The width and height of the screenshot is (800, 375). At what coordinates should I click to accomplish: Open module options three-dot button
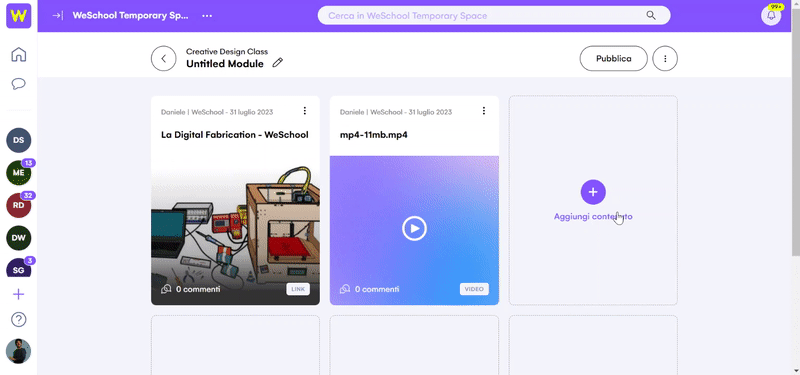[x=665, y=59]
